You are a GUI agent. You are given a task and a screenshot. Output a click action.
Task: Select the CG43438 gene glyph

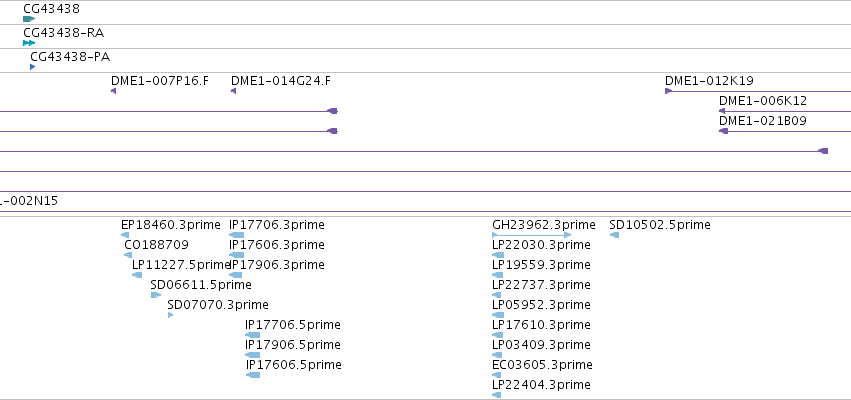29,19
